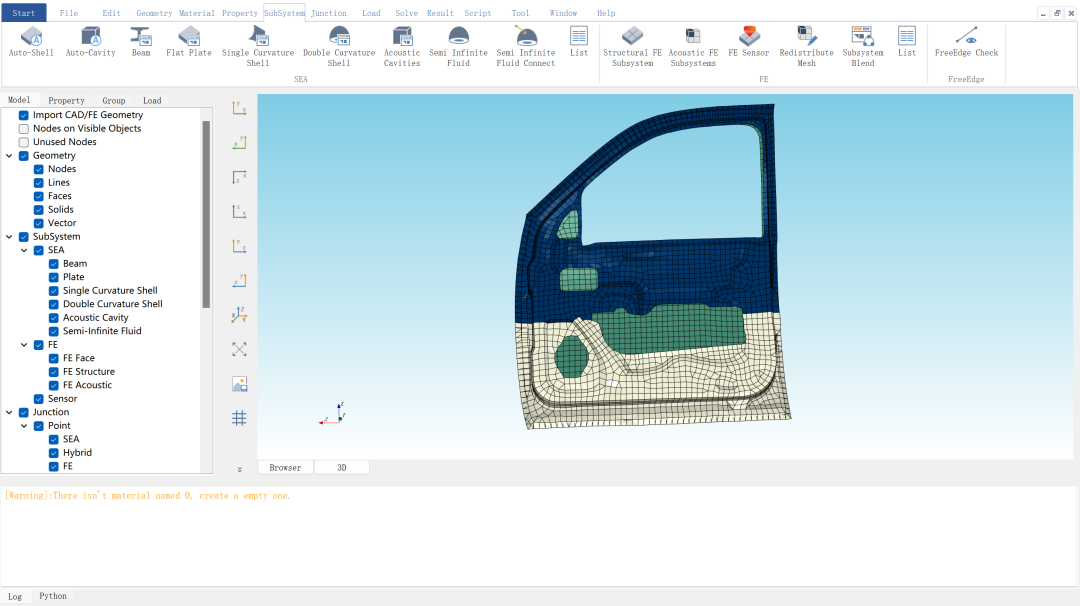Open the List in the SEA group
This screenshot has height=606, width=1080.
point(579,41)
